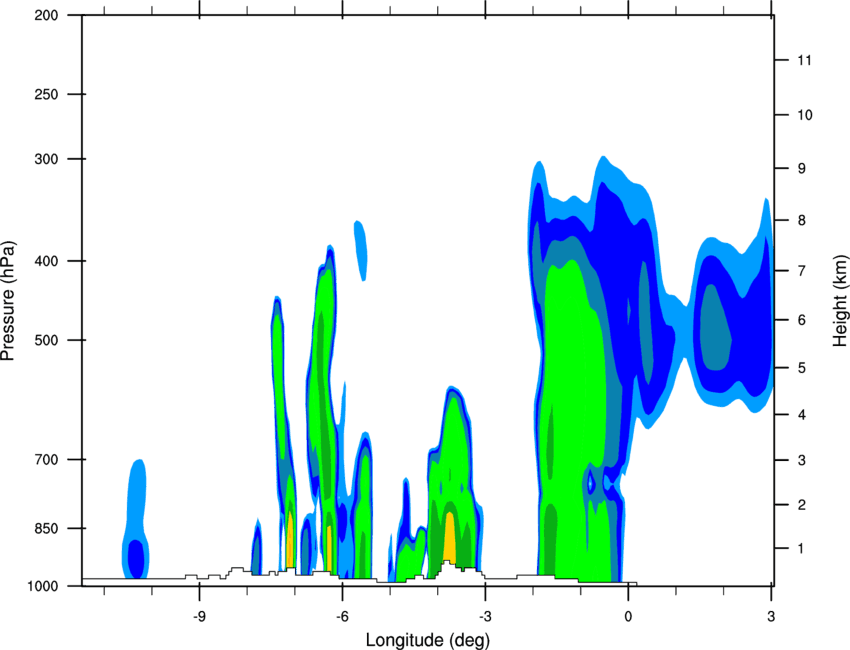Click the 4 km height tick label
The image size is (850, 650).
click(x=801, y=415)
